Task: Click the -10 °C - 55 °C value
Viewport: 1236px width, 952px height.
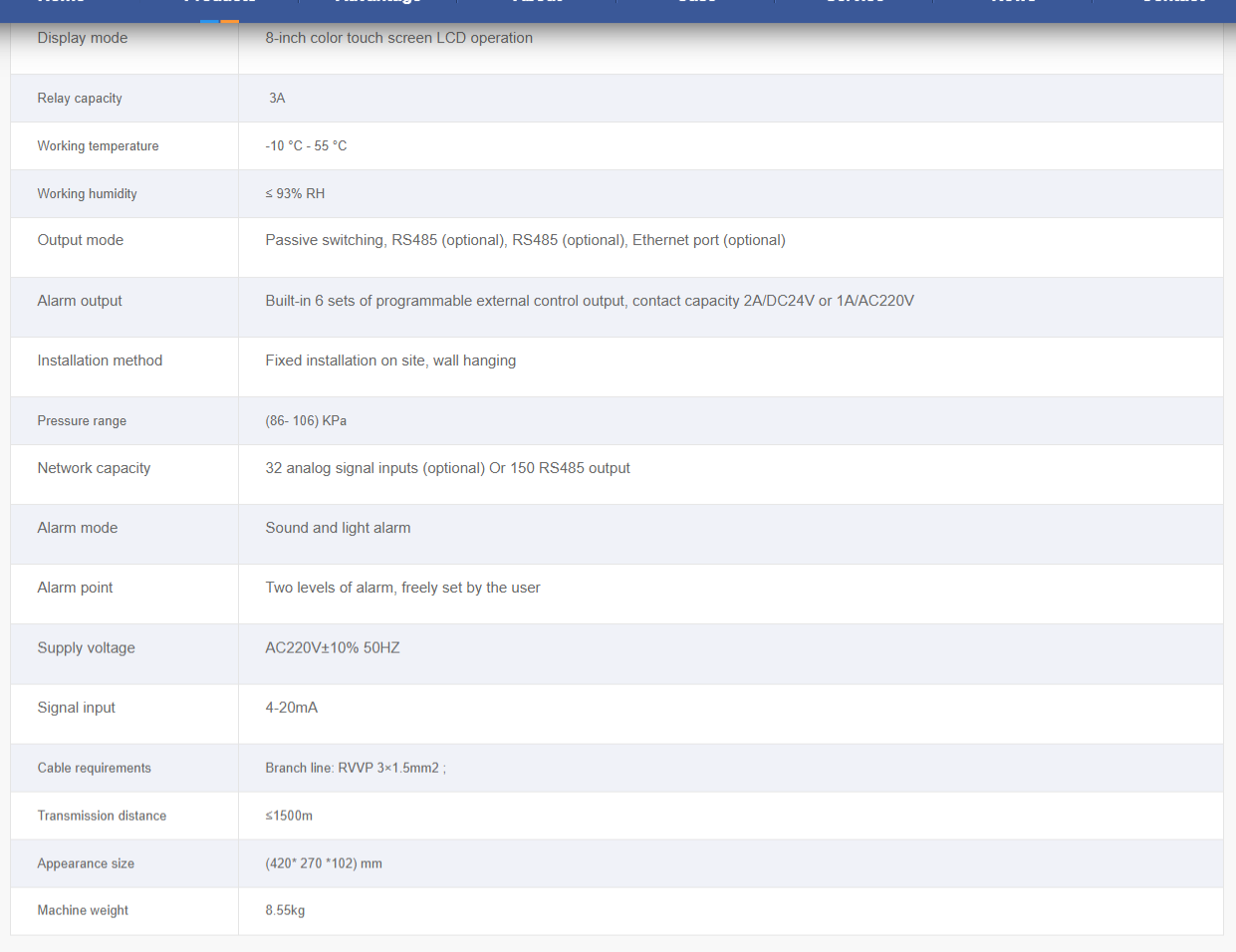Action: coord(306,146)
